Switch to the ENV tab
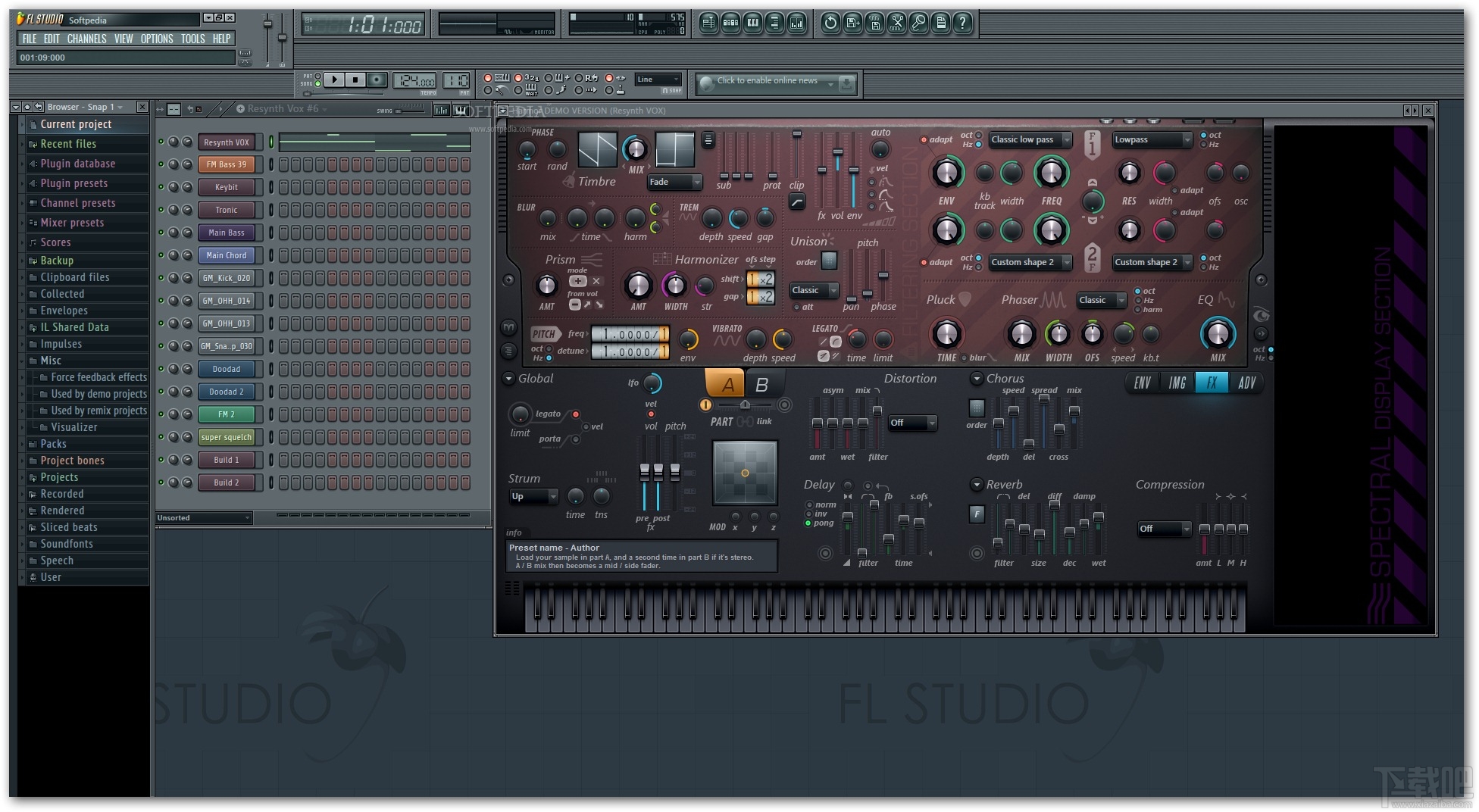Screen dimensions: 1479x812 coord(1143,383)
